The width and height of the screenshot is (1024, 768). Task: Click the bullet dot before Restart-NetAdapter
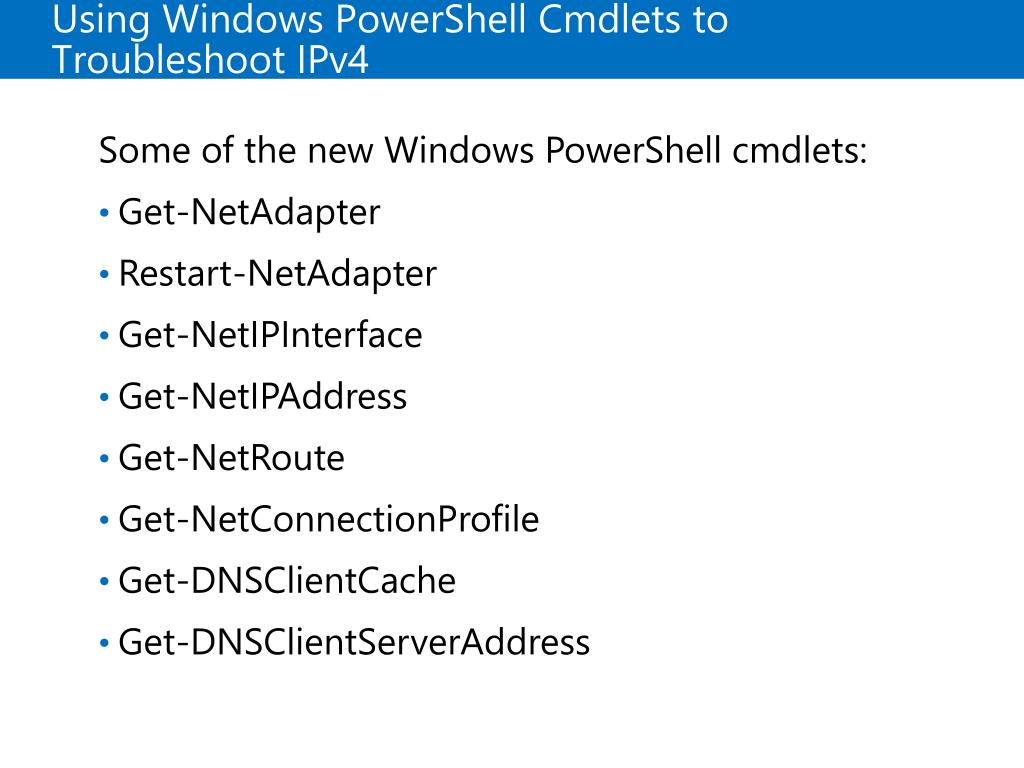(105, 275)
